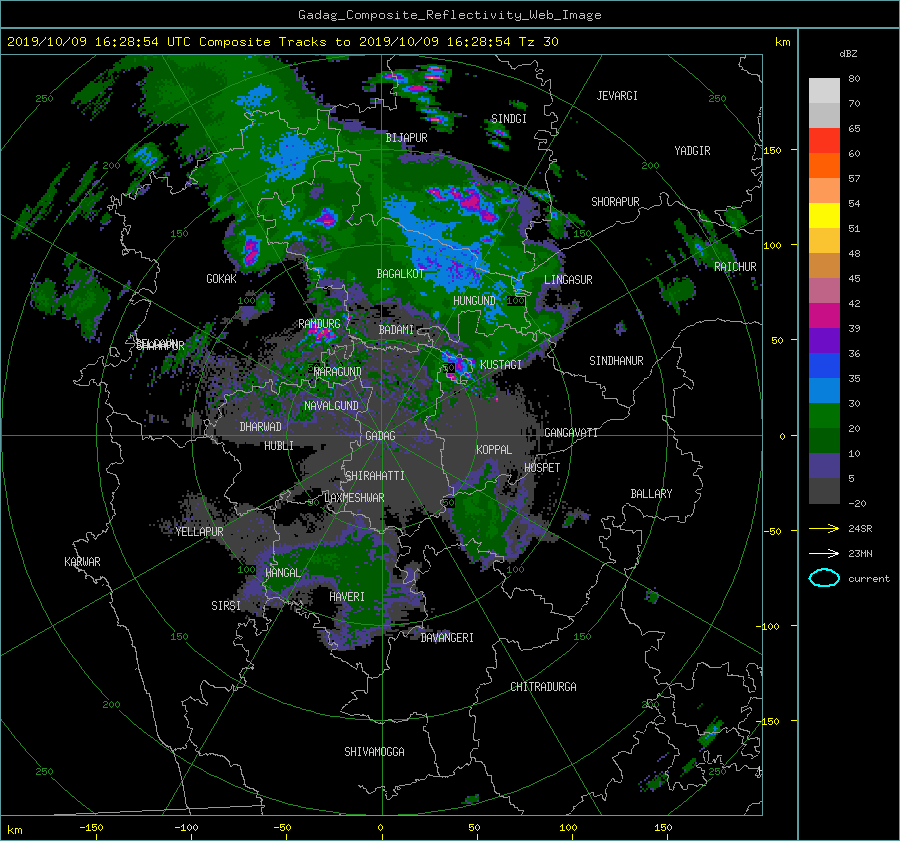Select the orange 57 dBZ color swatch
The width and height of the screenshot is (900, 841).
tap(824, 166)
